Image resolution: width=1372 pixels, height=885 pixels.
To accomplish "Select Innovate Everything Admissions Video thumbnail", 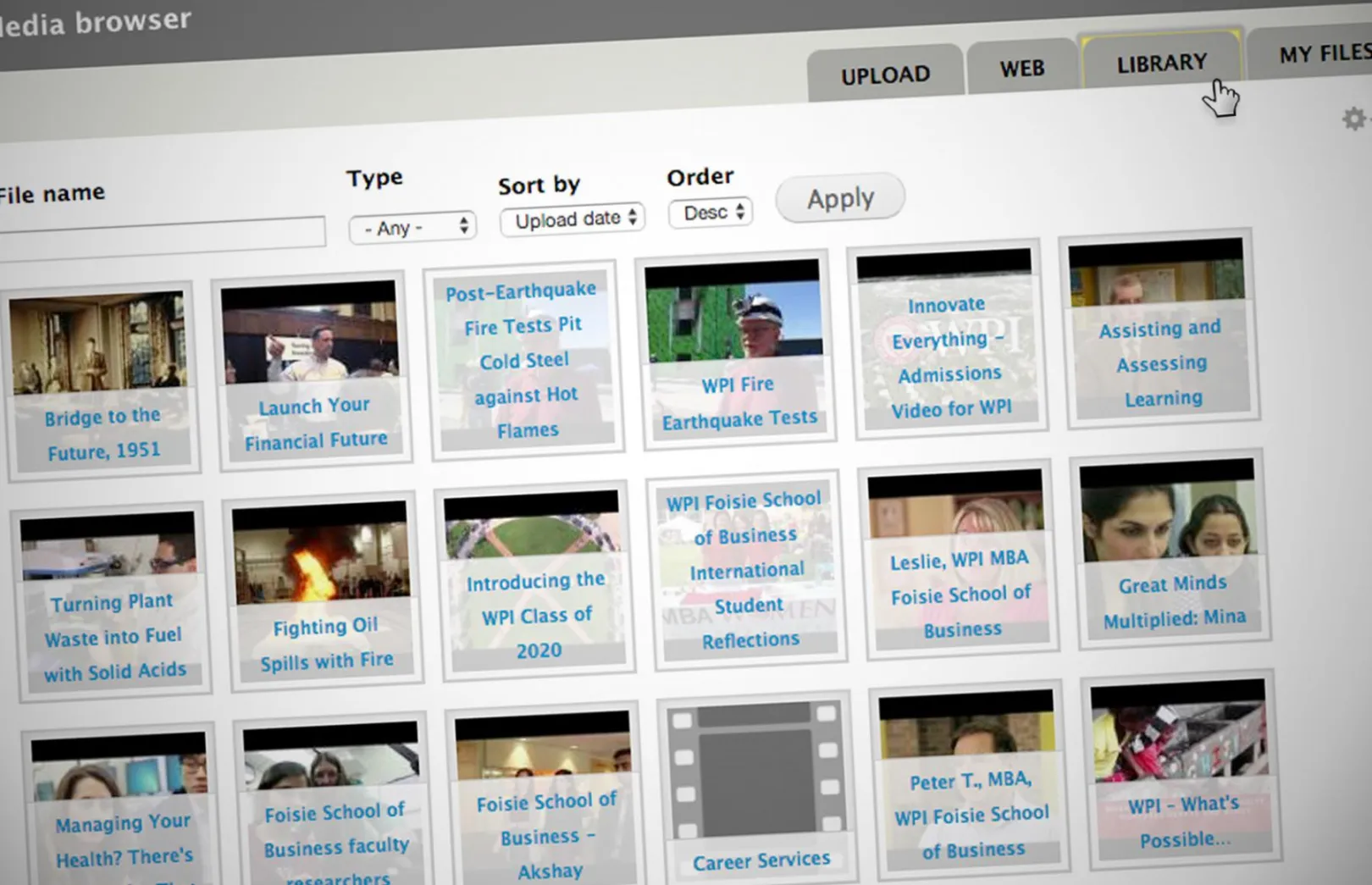I will point(948,340).
